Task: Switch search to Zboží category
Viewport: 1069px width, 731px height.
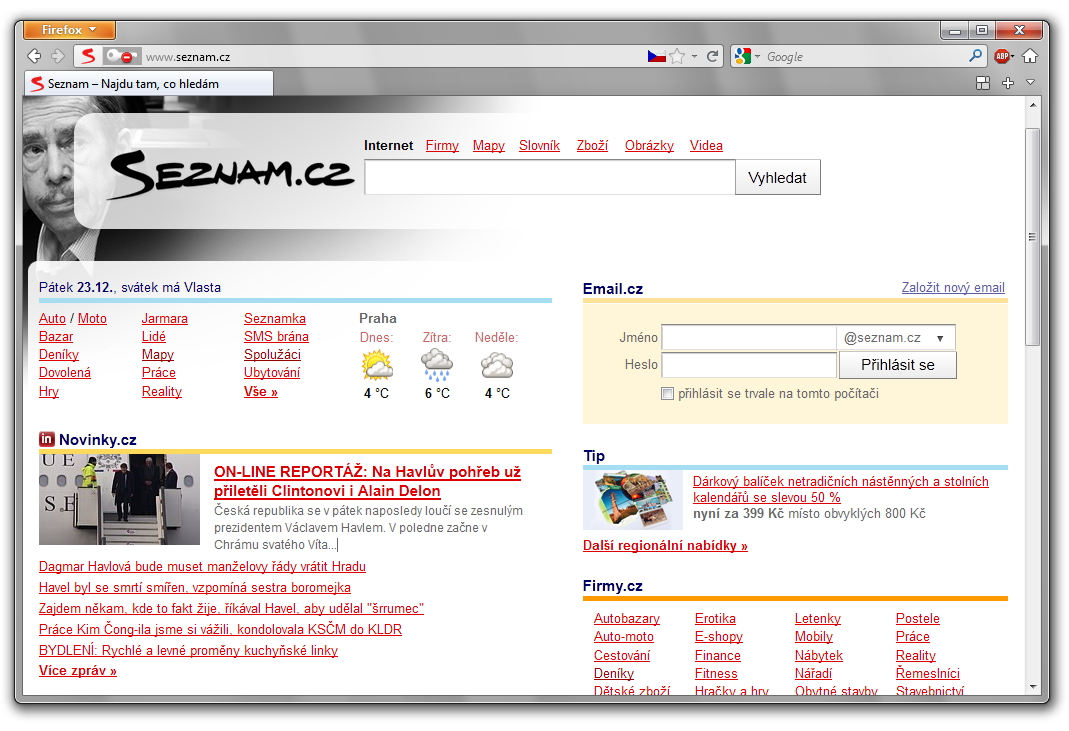Action: coord(592,145)
